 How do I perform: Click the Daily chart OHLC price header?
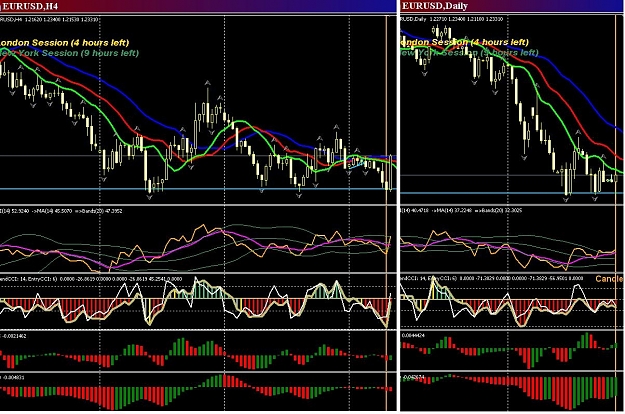pos(452,19)
